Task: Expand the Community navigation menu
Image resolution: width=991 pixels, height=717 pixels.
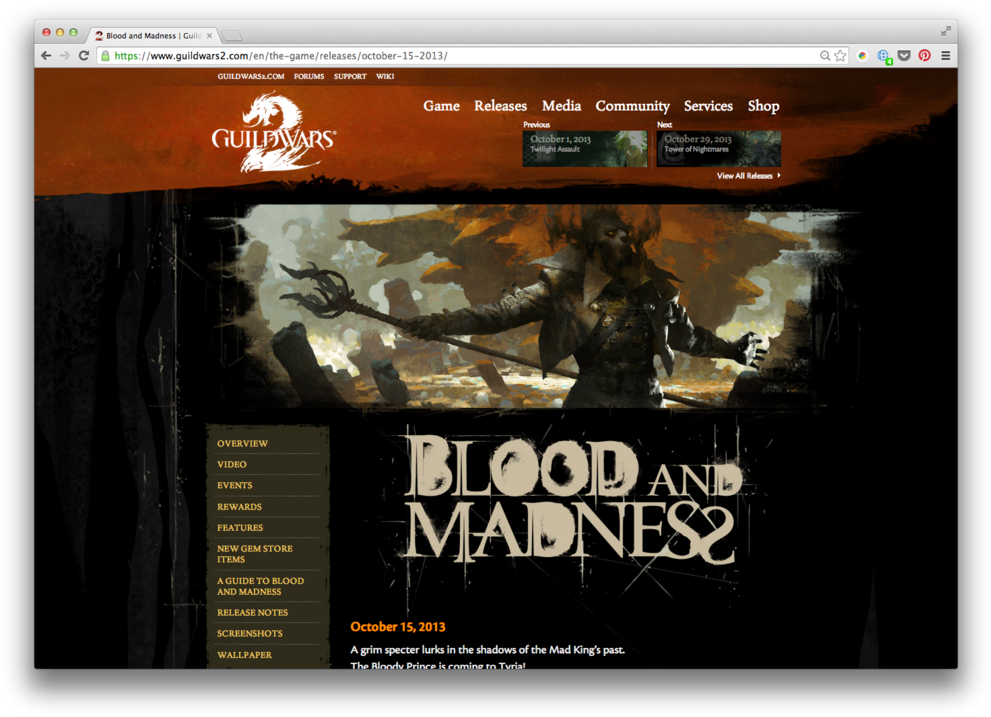Action: pos(632,106)
